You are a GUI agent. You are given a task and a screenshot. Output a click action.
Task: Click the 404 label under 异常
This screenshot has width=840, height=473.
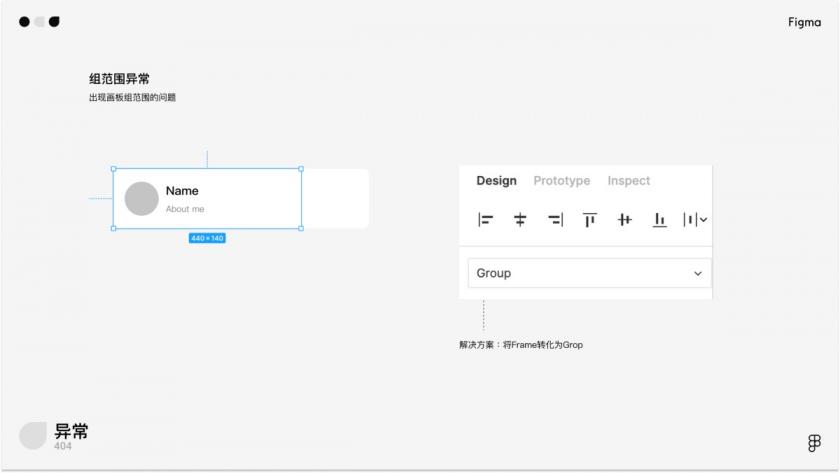click(x=63, y=446)
